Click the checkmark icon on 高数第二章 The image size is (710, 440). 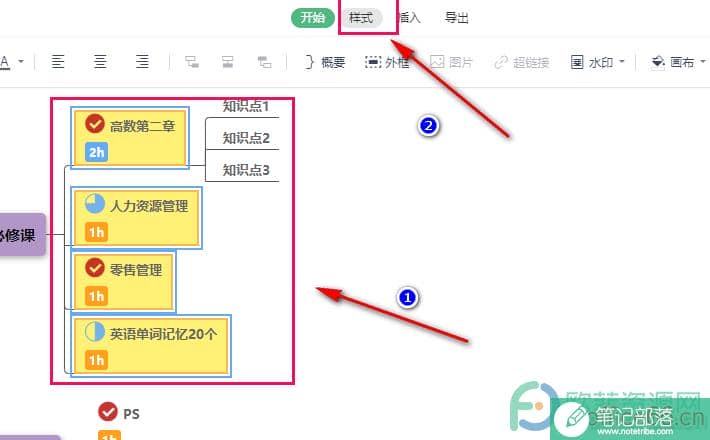point(95,124)
